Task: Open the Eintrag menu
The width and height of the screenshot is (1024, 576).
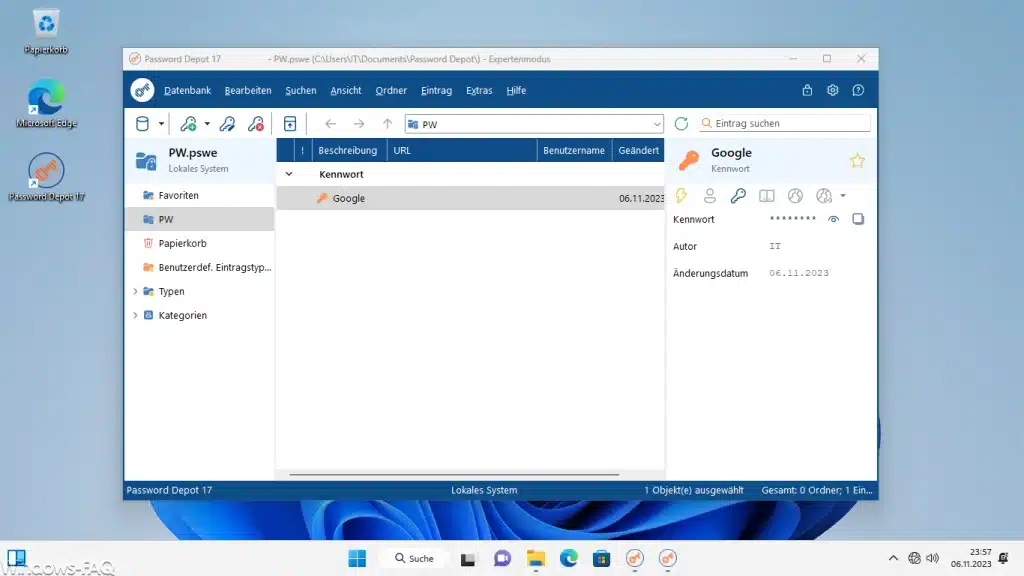Action: (436, 90)
